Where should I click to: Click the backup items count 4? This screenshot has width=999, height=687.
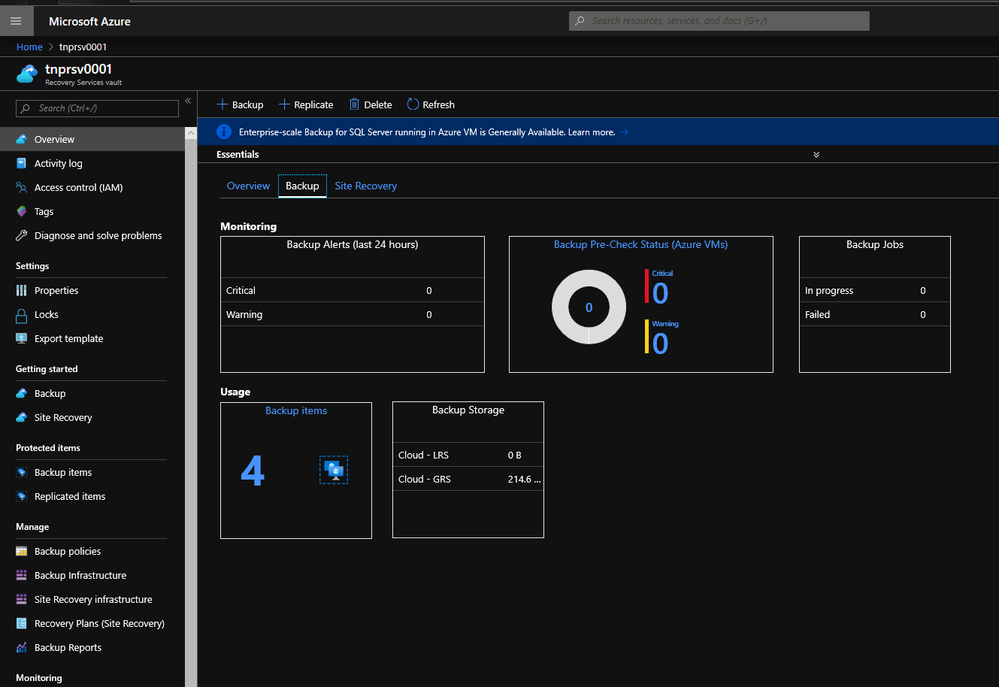(252, 472)
